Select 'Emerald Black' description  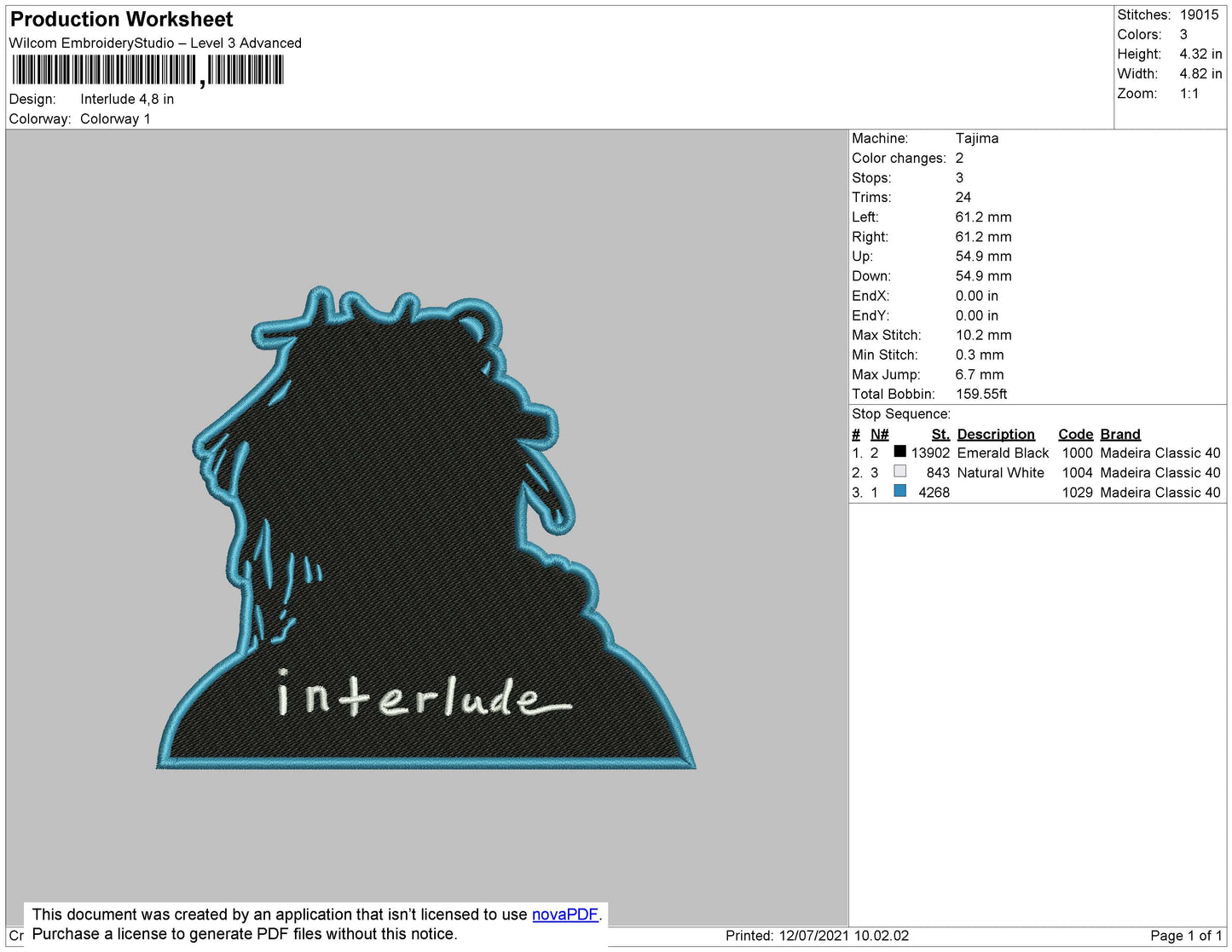click(x=1003, y=453)
